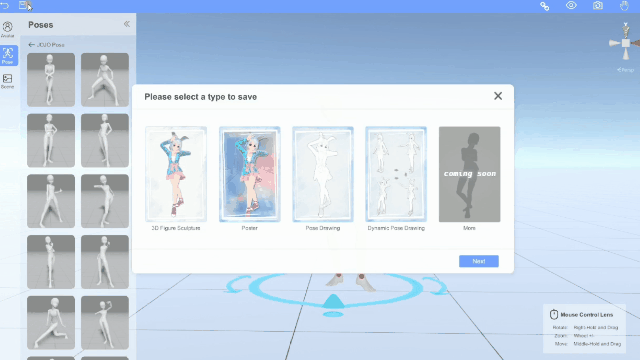Click right curved rotate arrow on floor ring
This screenshot has height=360, width=640.
(x=436, y=285)
